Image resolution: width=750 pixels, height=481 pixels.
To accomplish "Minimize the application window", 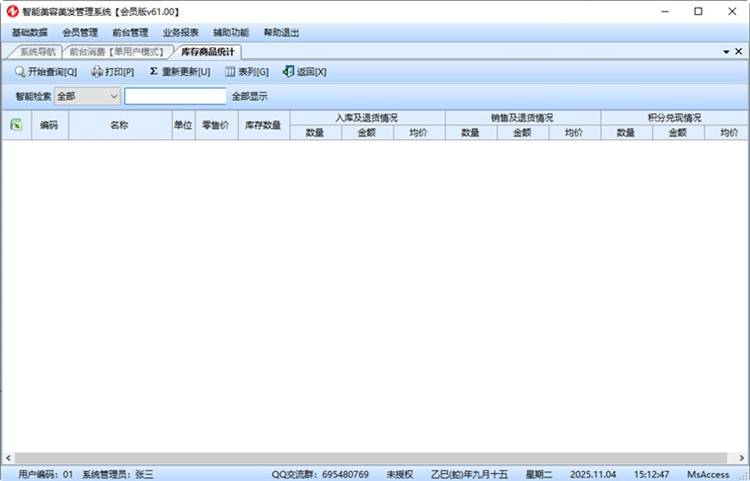I will pyautogui.click(x=665, y=11).
